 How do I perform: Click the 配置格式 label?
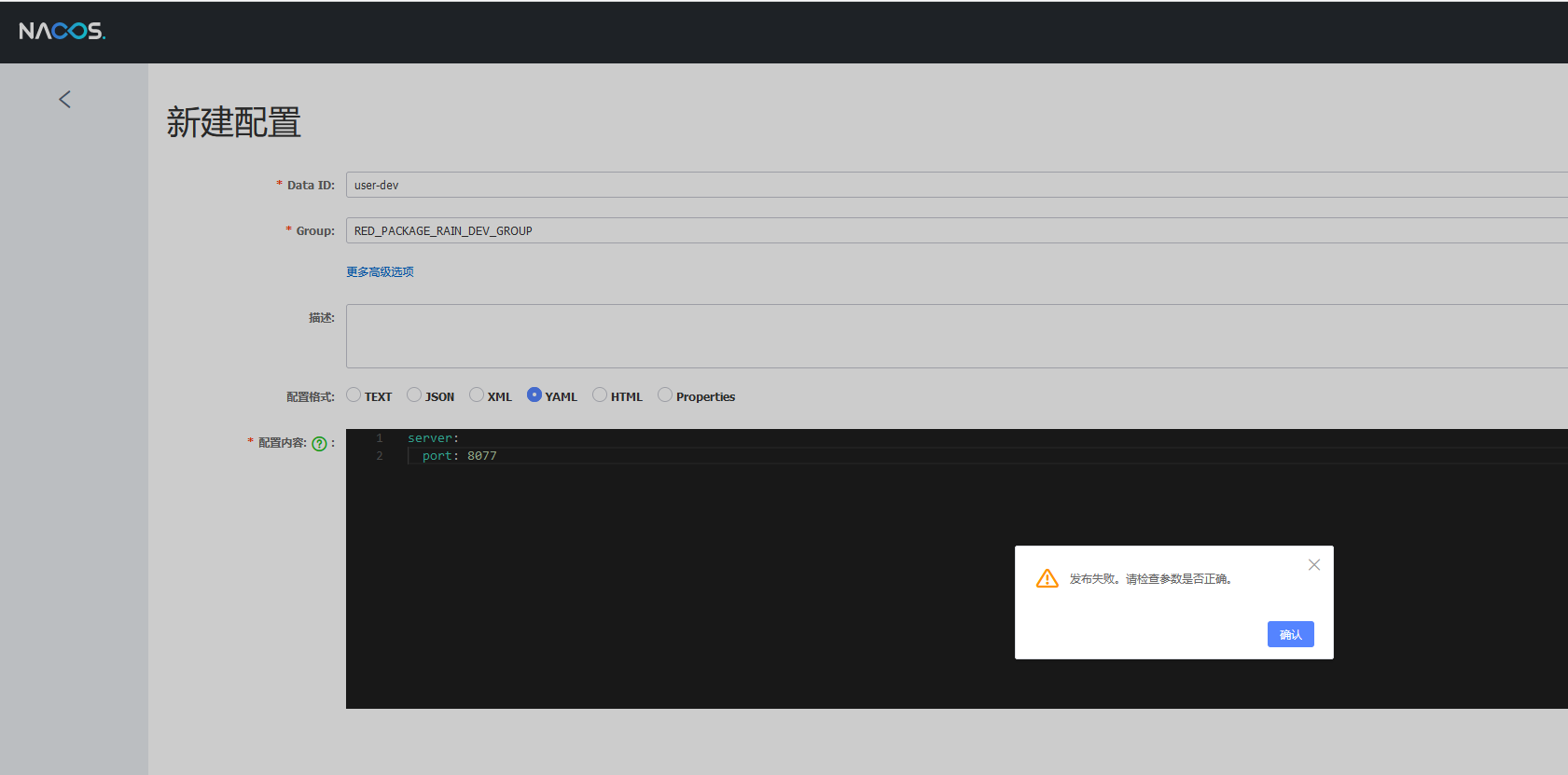point(311,397)
